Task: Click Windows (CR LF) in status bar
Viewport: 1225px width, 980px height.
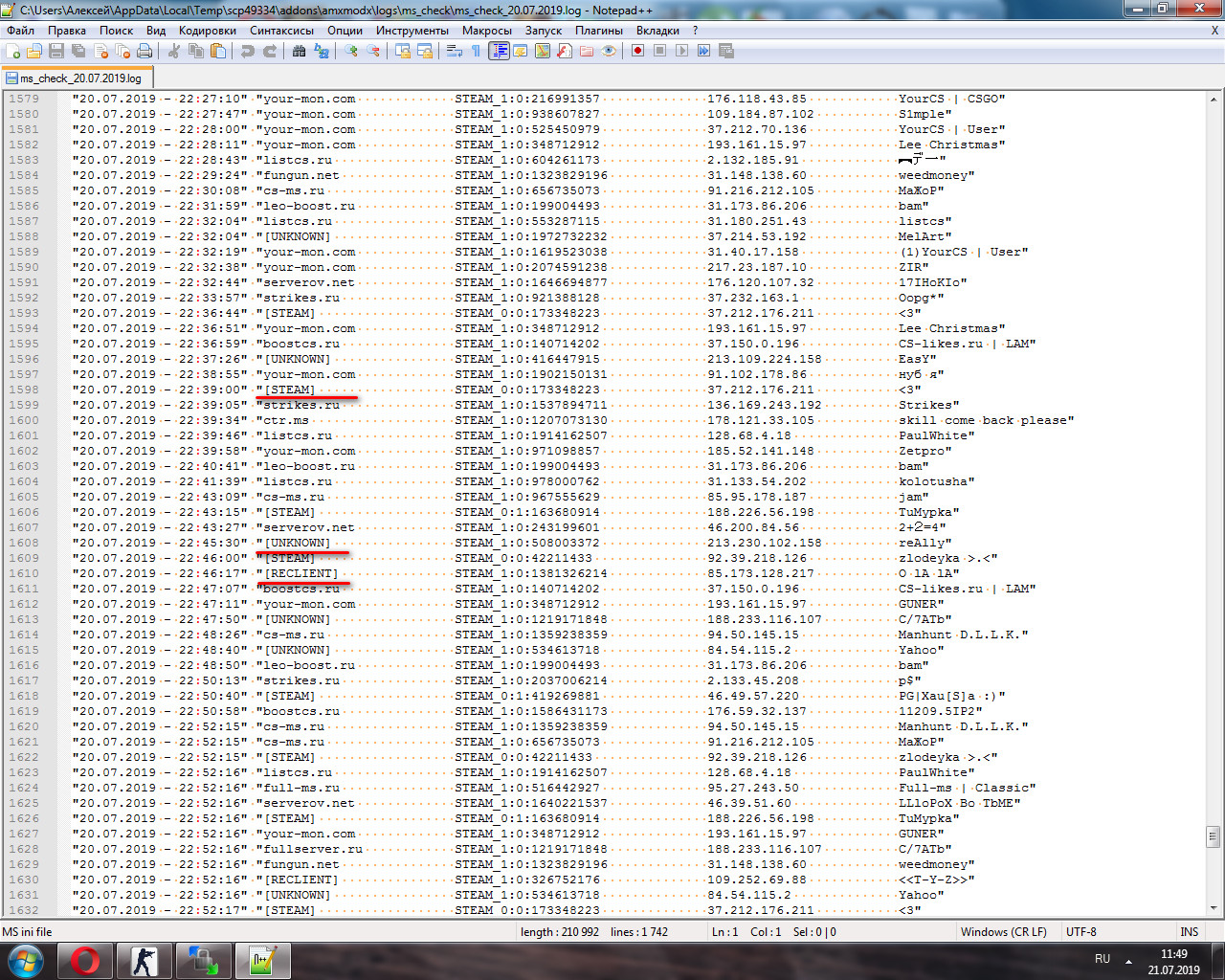Action: pos(1003,932)
